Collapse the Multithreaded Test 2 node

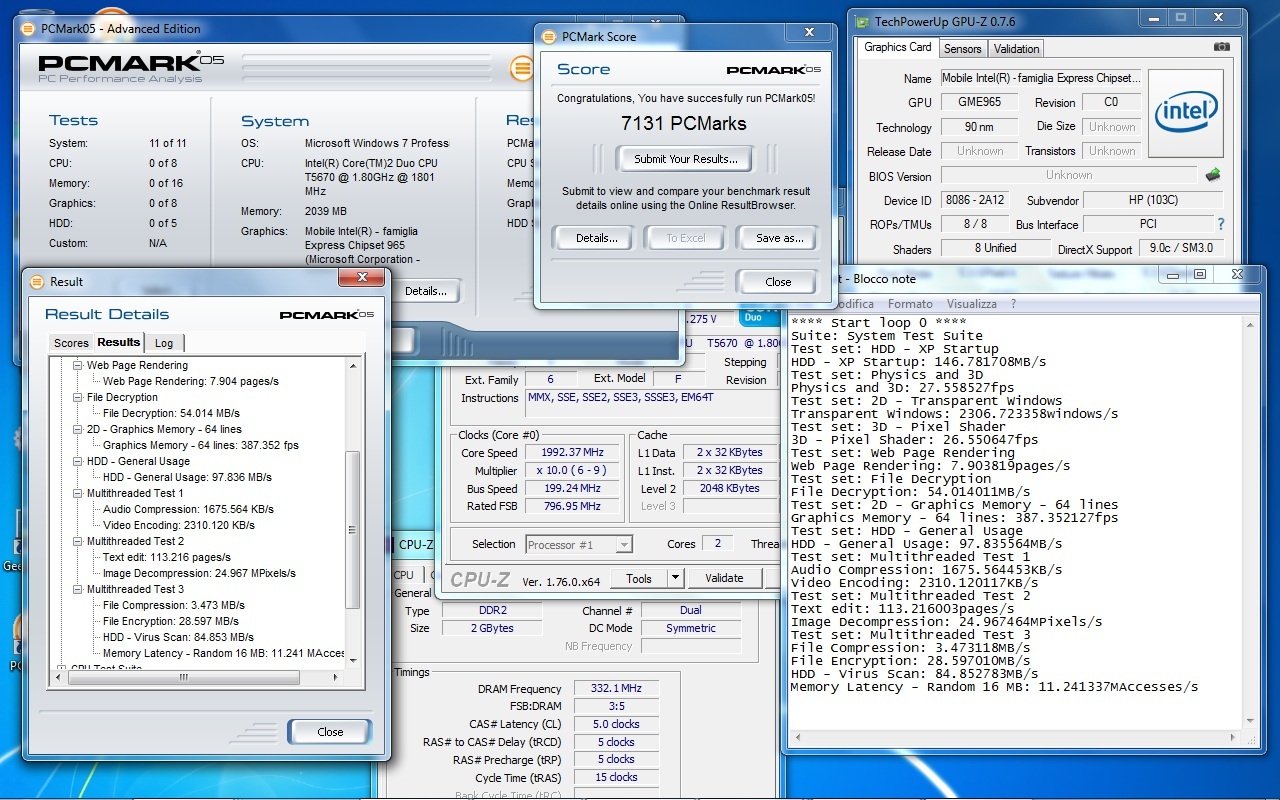coord(79,542)
